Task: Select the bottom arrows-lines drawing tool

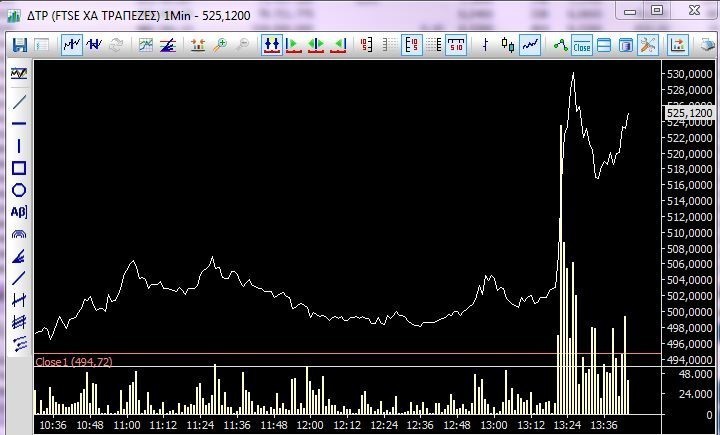Action: (x=19, y=344)
